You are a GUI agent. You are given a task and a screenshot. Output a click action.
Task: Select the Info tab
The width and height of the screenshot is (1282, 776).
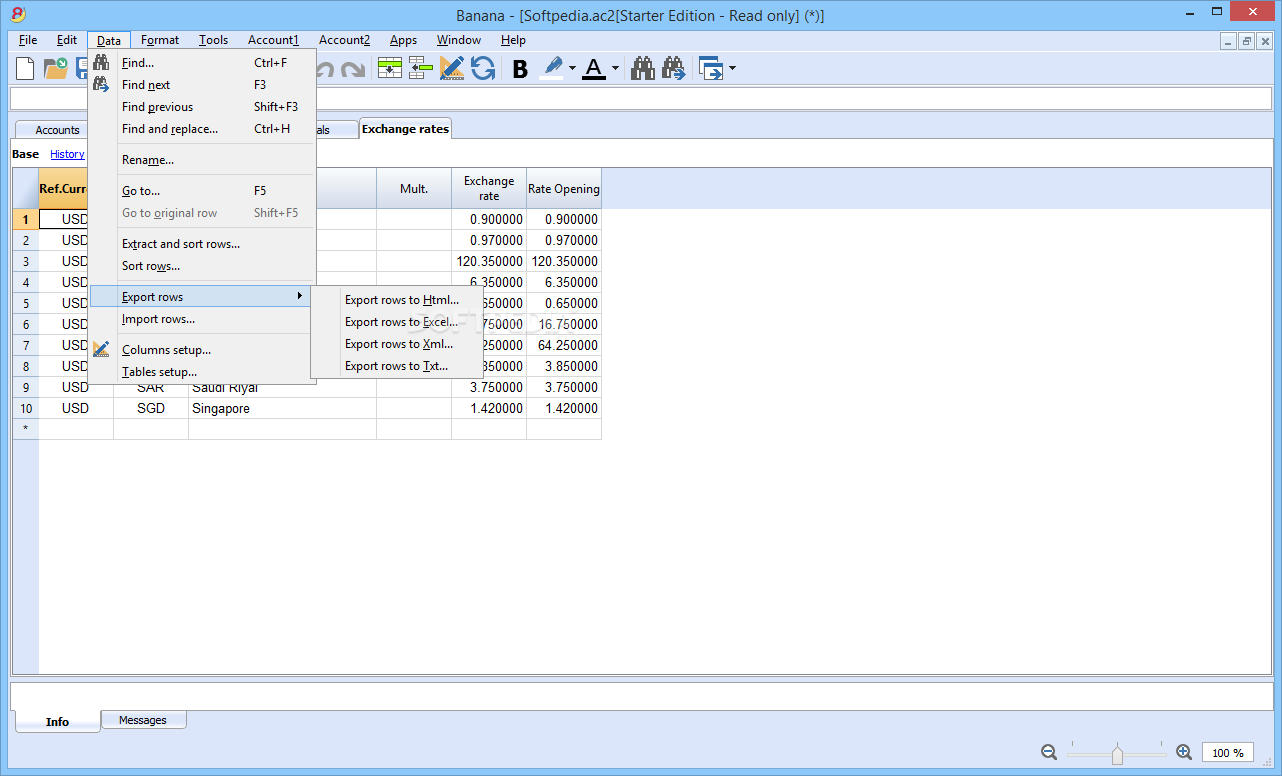tap(57, 721)
